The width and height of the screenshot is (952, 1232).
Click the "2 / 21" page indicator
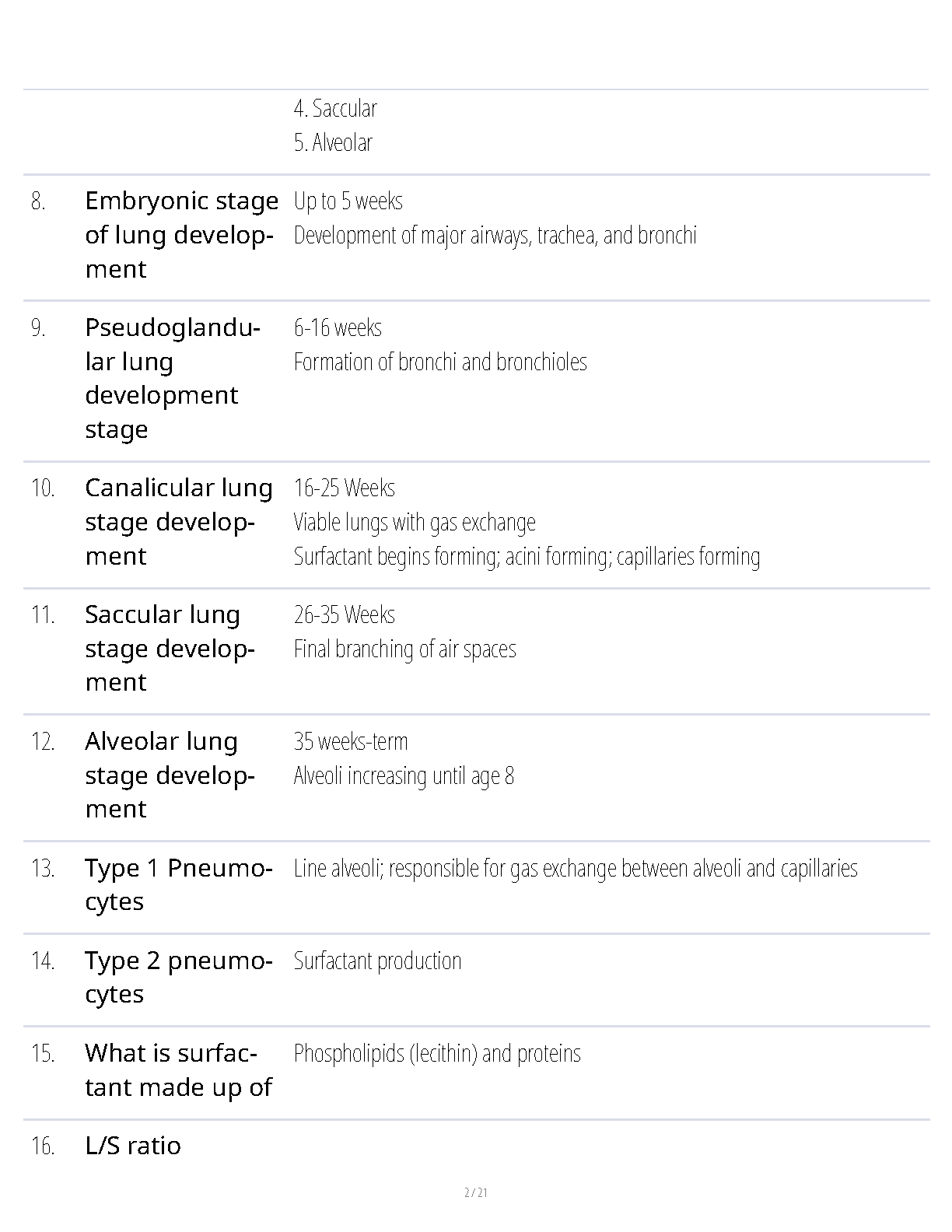[475, 1193]
